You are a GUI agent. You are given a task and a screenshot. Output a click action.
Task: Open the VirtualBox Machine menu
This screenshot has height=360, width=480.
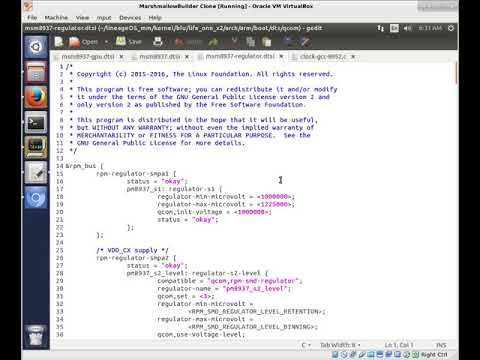[x=56, y=17]
